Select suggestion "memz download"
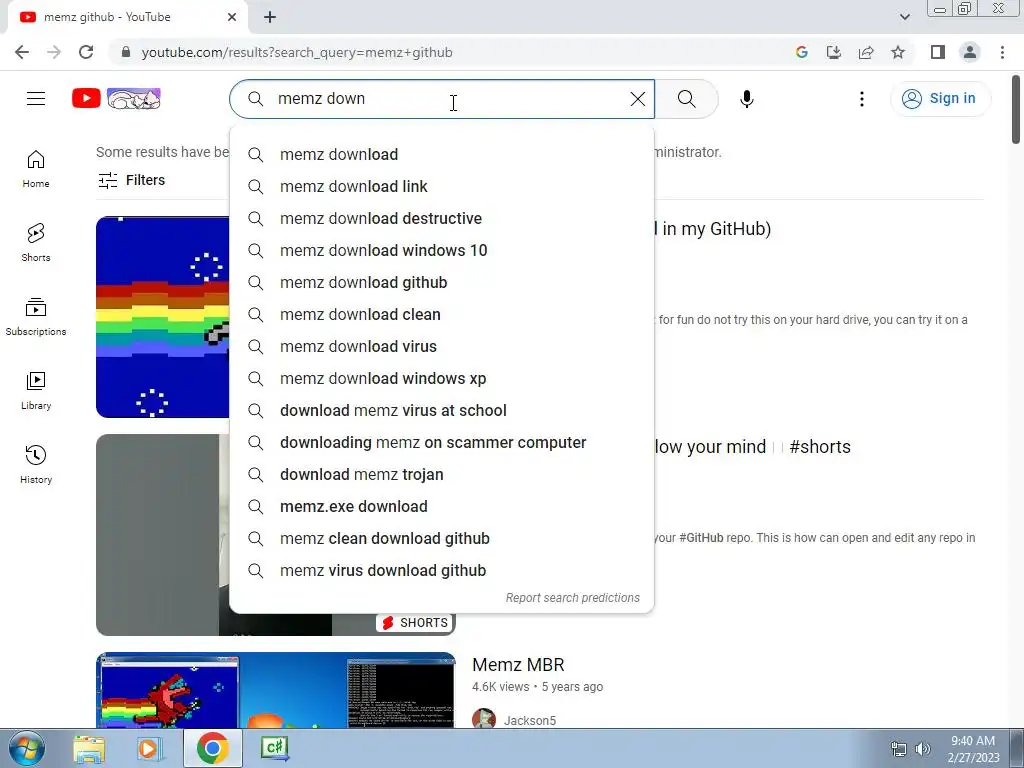The width and height of the screenshot is (1024, 768). tap(441, 154)
